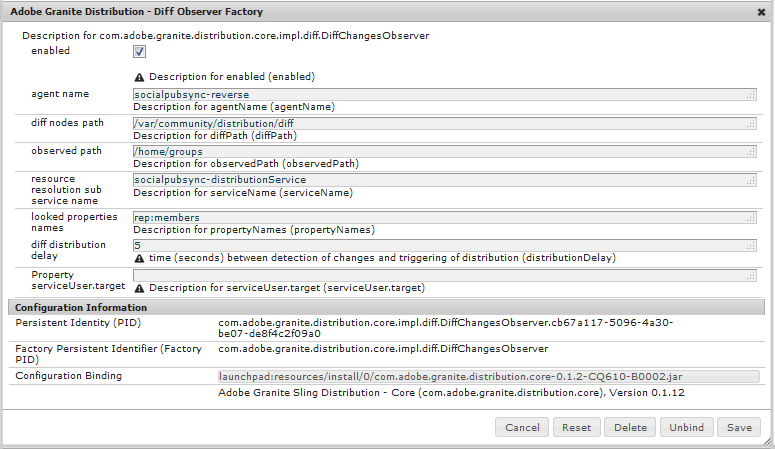
Task: Click the 'Description for diffPath' text
Action: coord(215,135)
